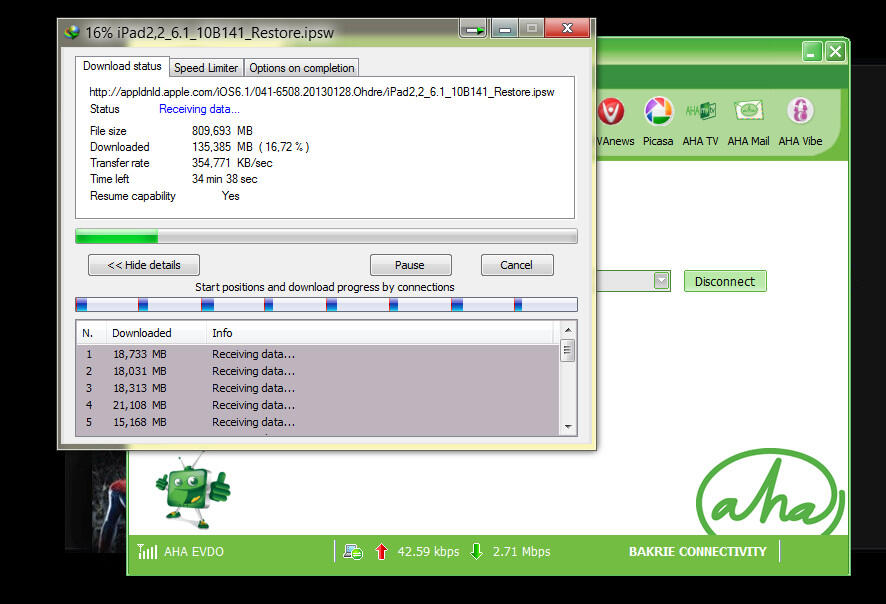Viewport: 886px width, 604px height.
Task: Minimize the IDM download window
Action: pos(504,29)
